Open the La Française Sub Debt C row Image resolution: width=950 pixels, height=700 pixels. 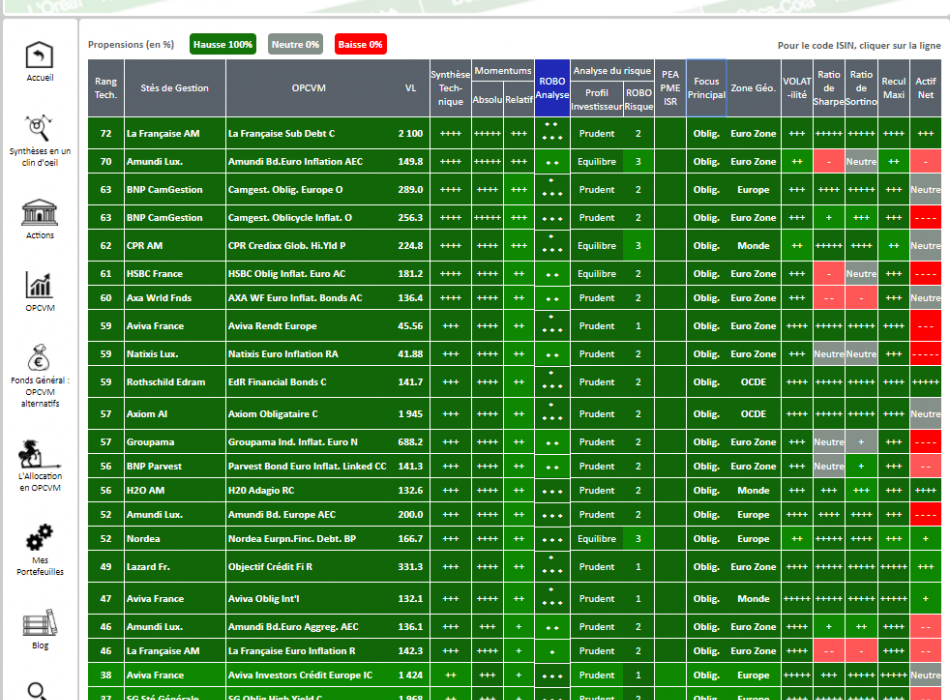tap(514, 133)
